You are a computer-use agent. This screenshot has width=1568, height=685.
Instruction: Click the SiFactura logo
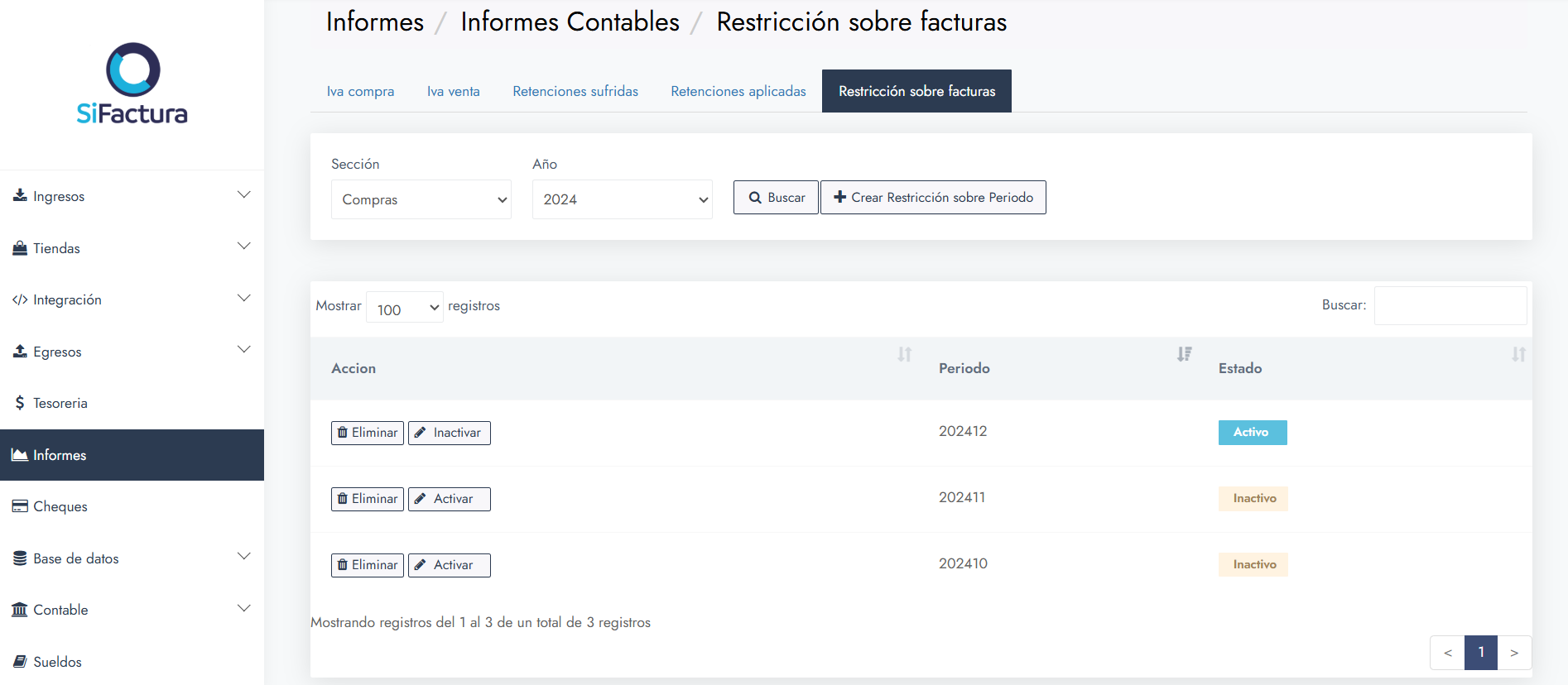coord(132,84)
